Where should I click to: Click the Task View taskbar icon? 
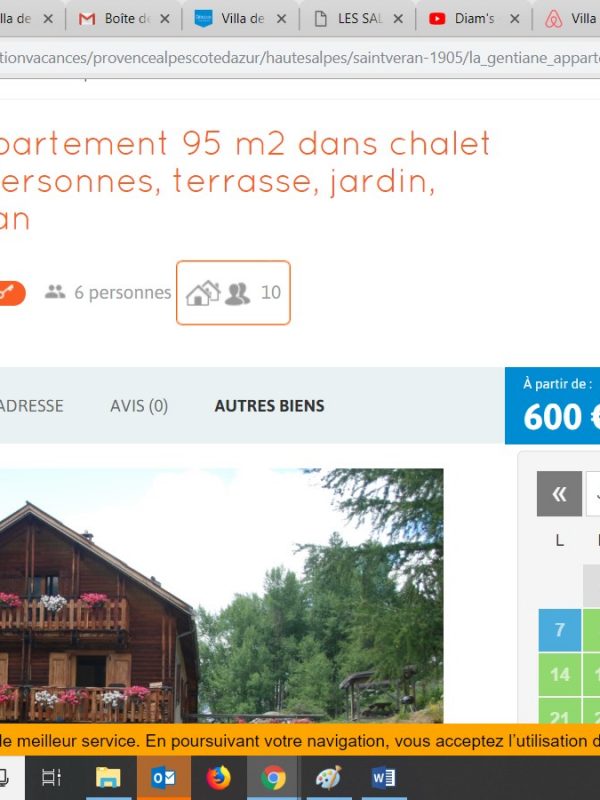52,778
